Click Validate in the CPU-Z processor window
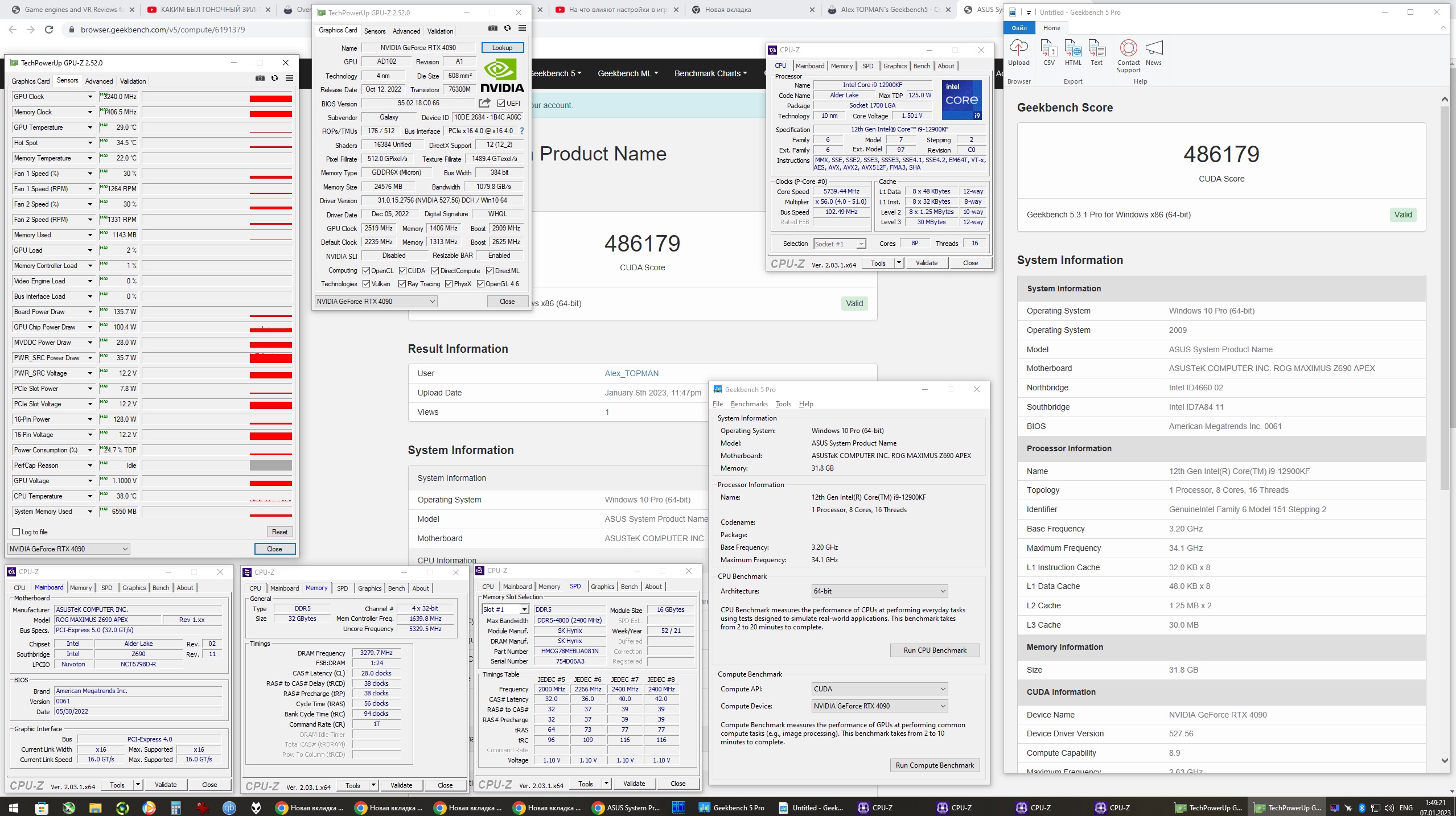Image resolution: width=1456 pixels, height=816 pixels. coord(926,263)
